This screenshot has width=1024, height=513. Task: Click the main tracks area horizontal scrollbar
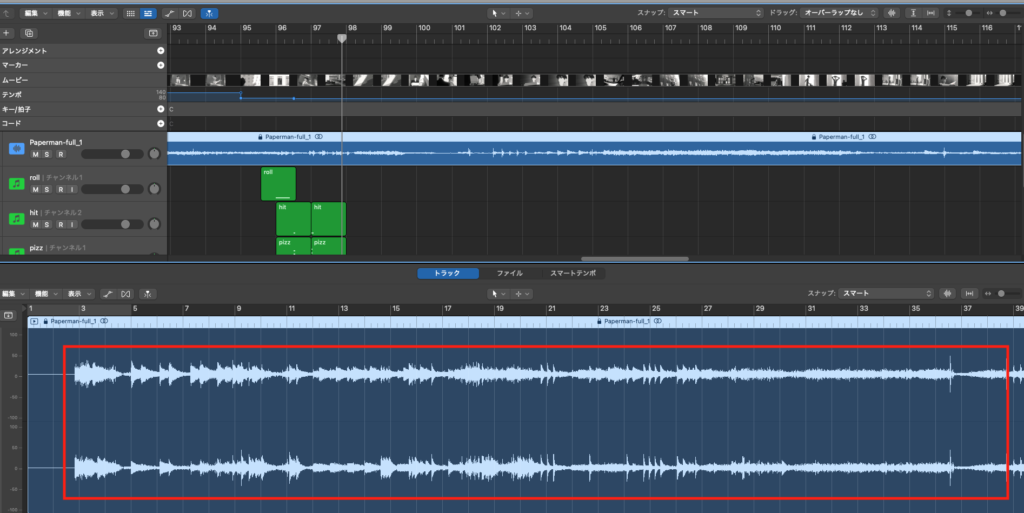coord(635,259)
